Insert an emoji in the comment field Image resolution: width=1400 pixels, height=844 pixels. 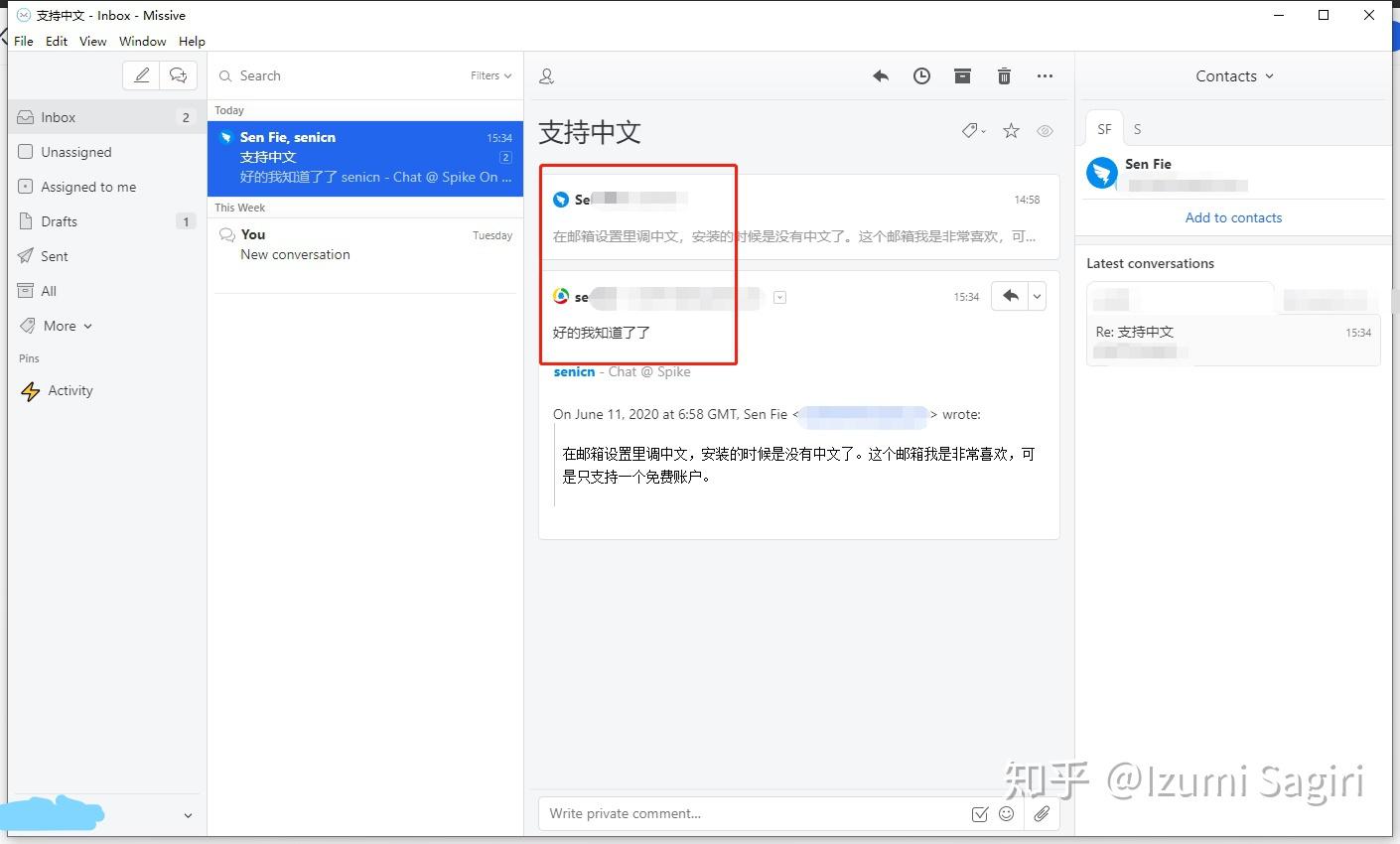[1006, 813]
